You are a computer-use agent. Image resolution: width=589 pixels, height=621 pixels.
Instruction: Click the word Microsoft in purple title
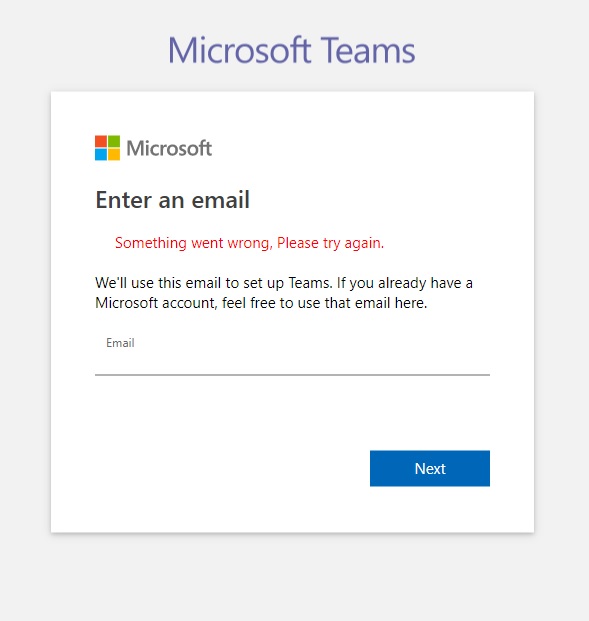[x=240, y=50]
